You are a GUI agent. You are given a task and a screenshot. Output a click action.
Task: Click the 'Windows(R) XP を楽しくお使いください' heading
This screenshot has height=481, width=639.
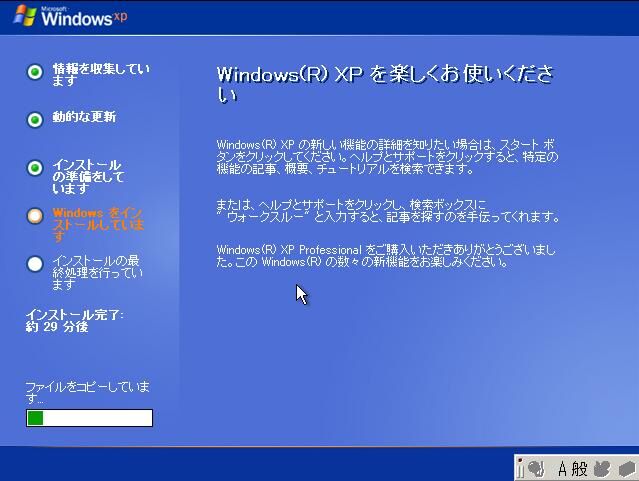pos(384,84)
